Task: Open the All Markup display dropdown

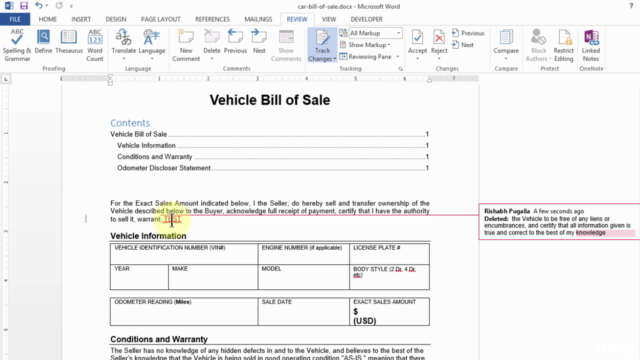Action: pos(375,33)
